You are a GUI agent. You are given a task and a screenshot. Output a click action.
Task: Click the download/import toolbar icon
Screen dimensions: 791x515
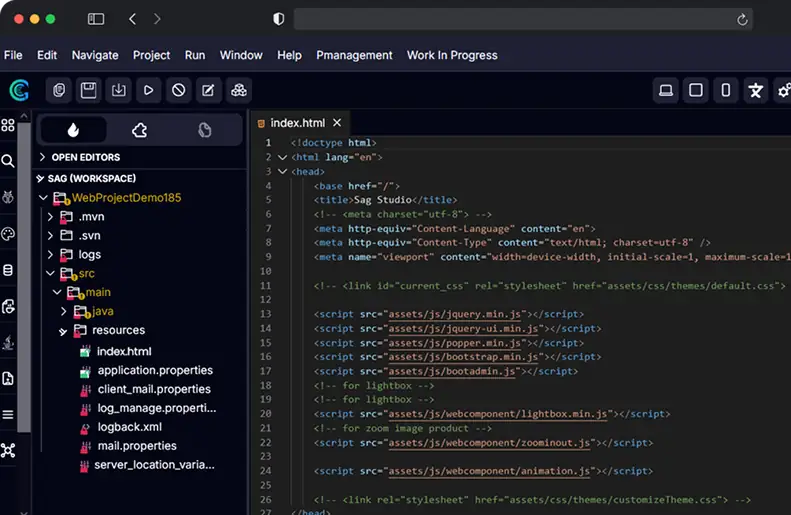point(119,90)
